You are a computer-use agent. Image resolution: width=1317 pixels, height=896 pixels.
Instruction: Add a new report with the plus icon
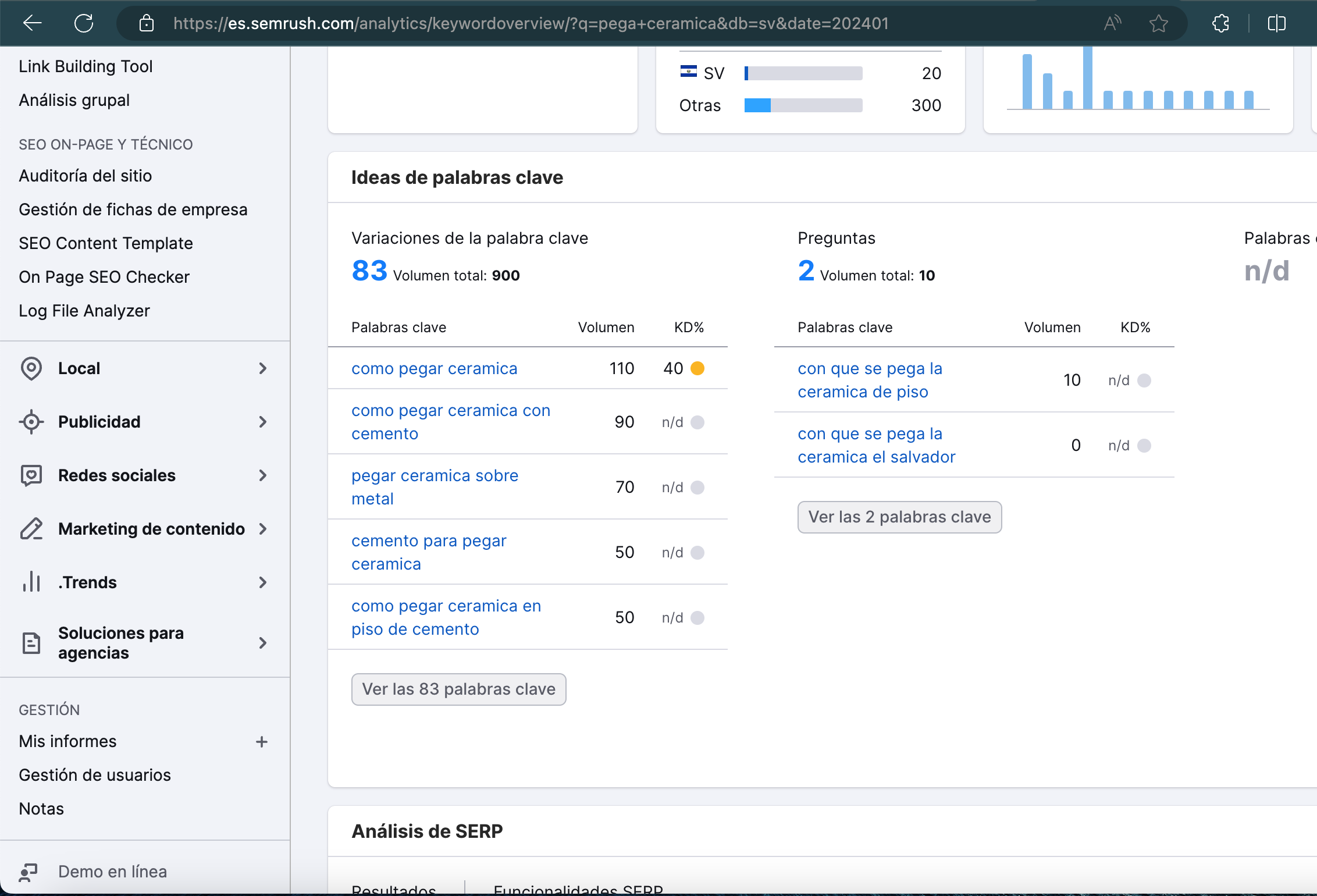tap(262, 741)
